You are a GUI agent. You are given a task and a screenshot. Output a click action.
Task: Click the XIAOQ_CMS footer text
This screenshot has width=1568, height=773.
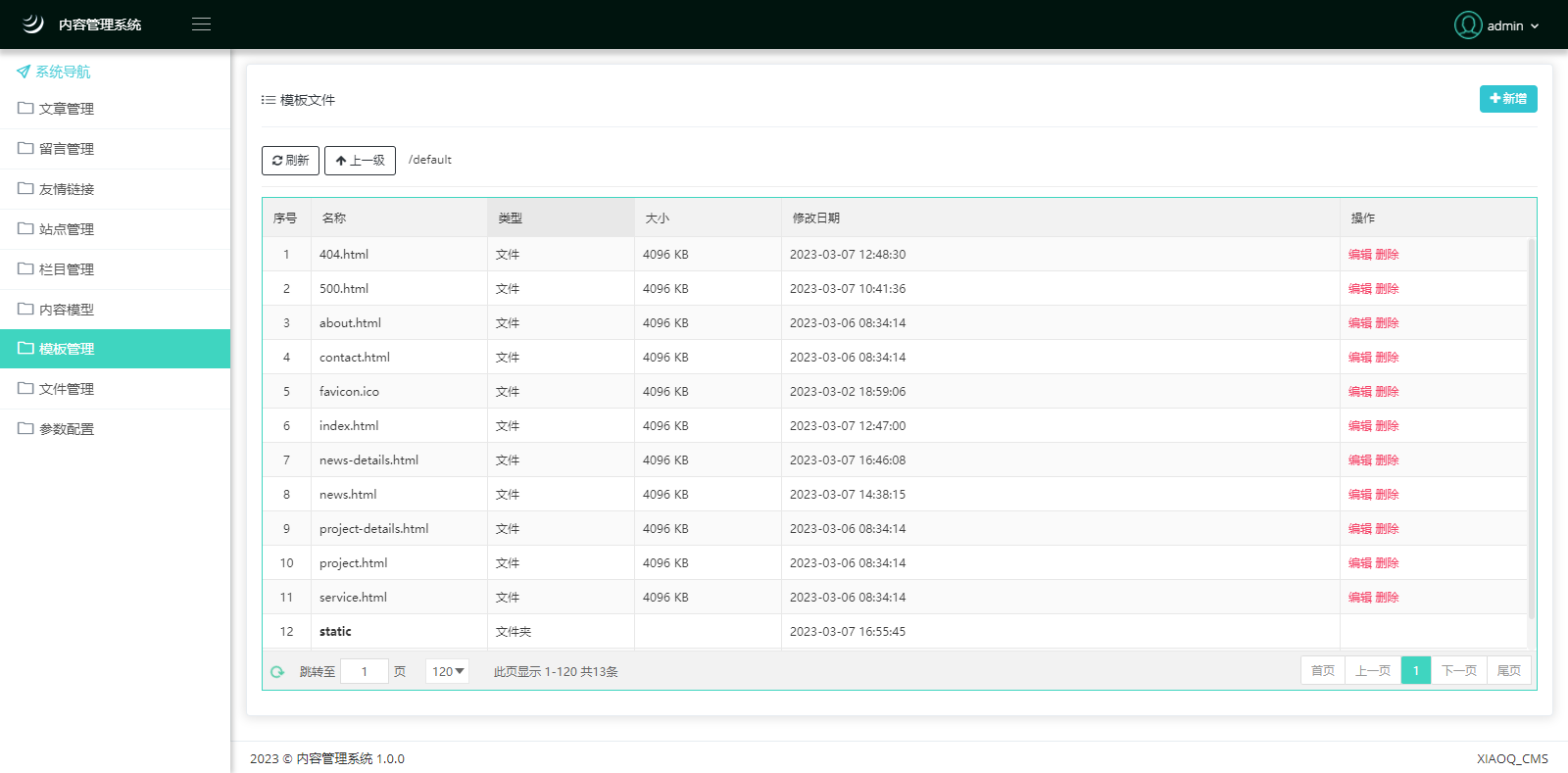1512,759
